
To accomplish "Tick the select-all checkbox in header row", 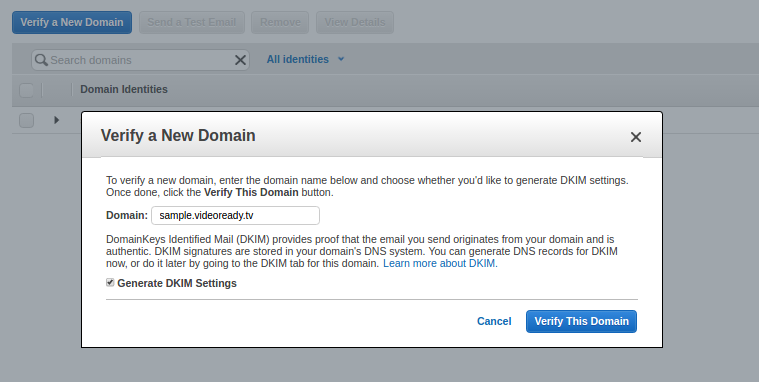I will click(x=26, y=90).
